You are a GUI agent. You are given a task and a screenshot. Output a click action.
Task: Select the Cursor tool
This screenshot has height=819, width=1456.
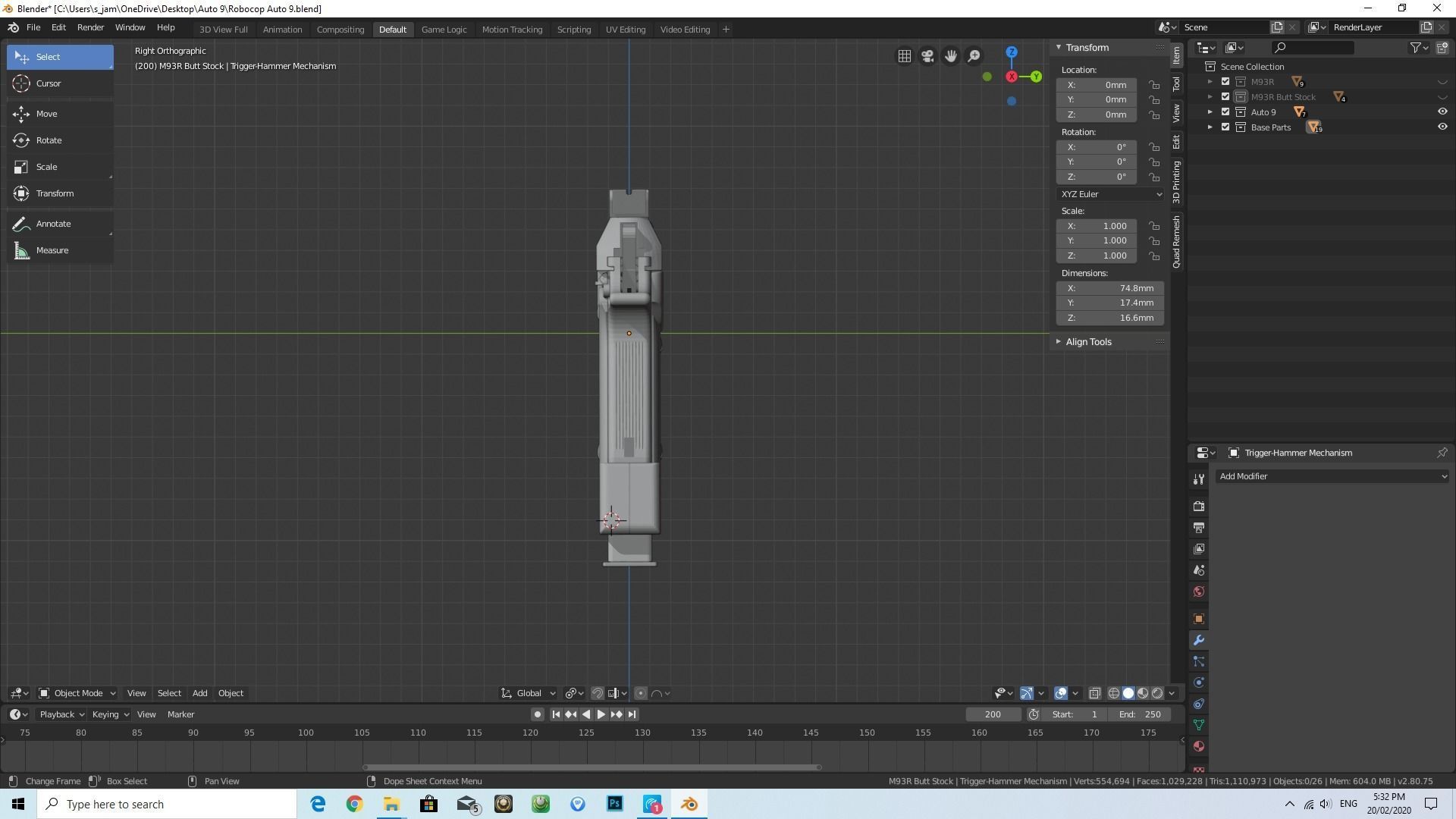click(60, 83)
